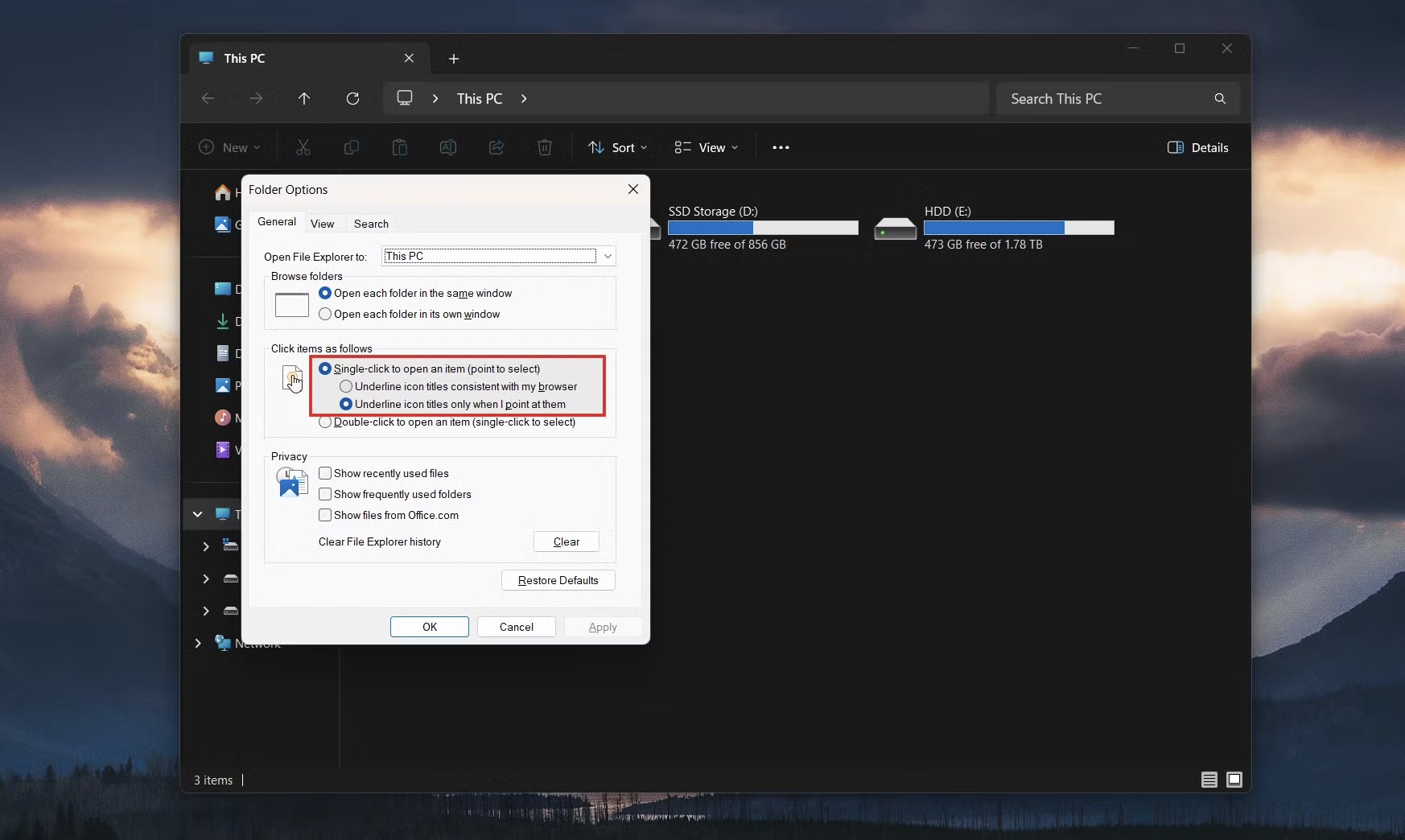Expand the View layout dropdown

pos(706,147)
